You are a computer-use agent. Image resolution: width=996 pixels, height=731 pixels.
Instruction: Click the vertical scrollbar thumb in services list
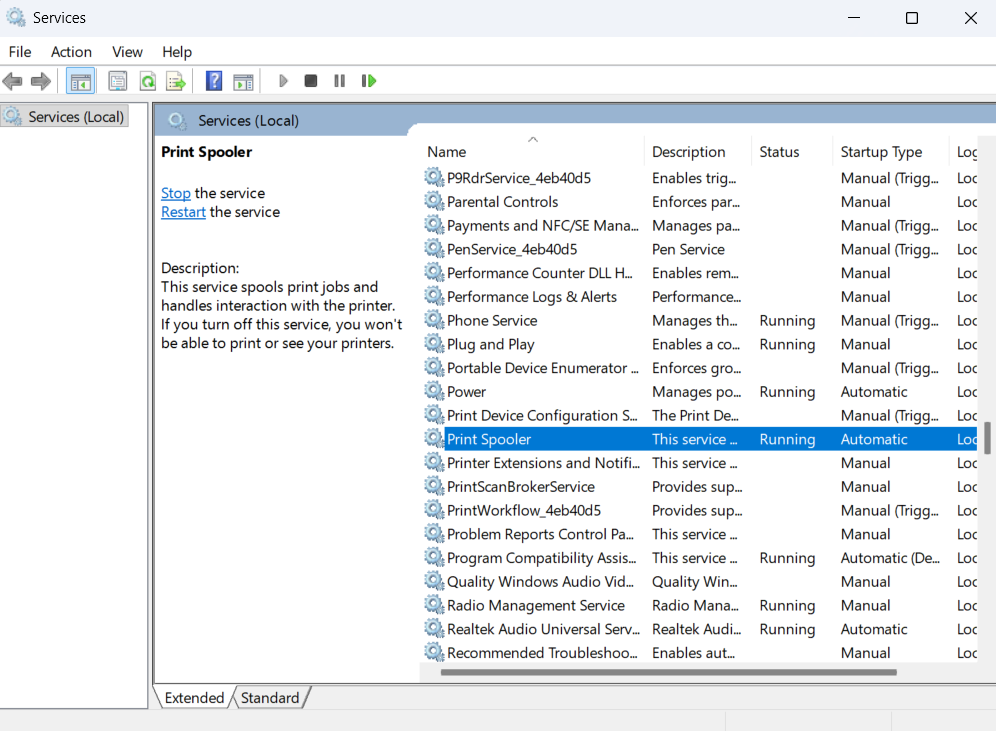987,438
